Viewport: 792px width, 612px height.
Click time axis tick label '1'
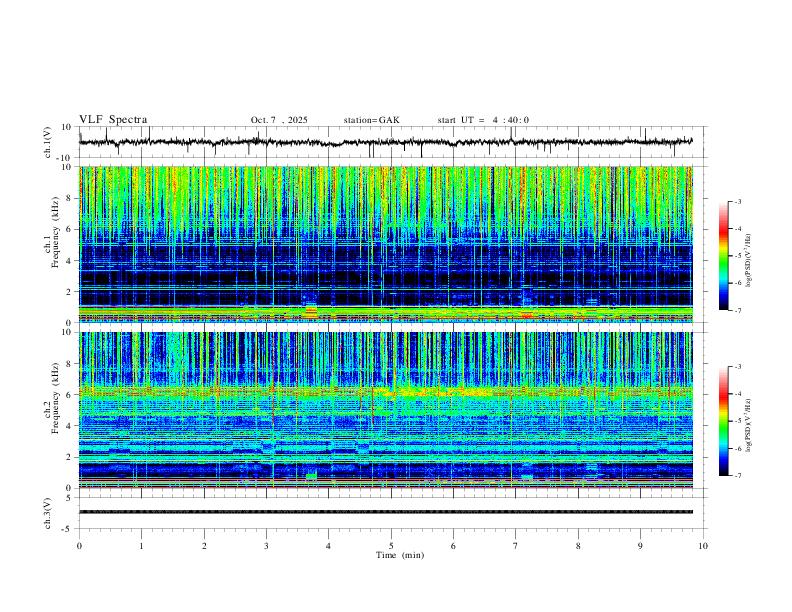click(141, 546)
